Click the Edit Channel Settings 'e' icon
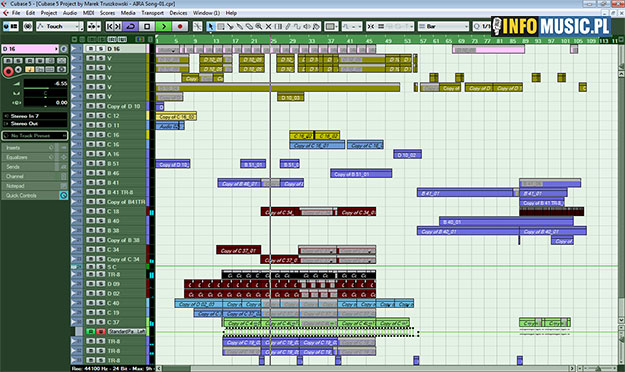Image resolution: width=625 pixels, height=372 pixels. [x=64, y=49]
